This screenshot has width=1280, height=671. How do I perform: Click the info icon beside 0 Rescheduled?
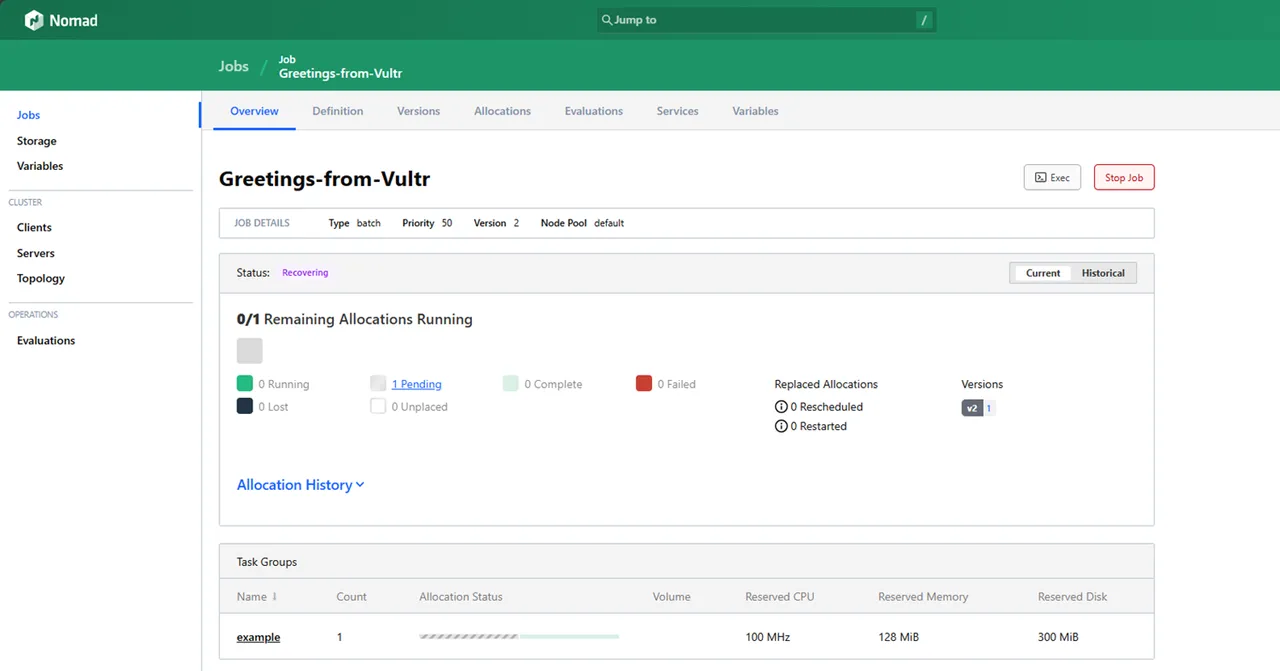pyautogui.click(x=781, y=407)
